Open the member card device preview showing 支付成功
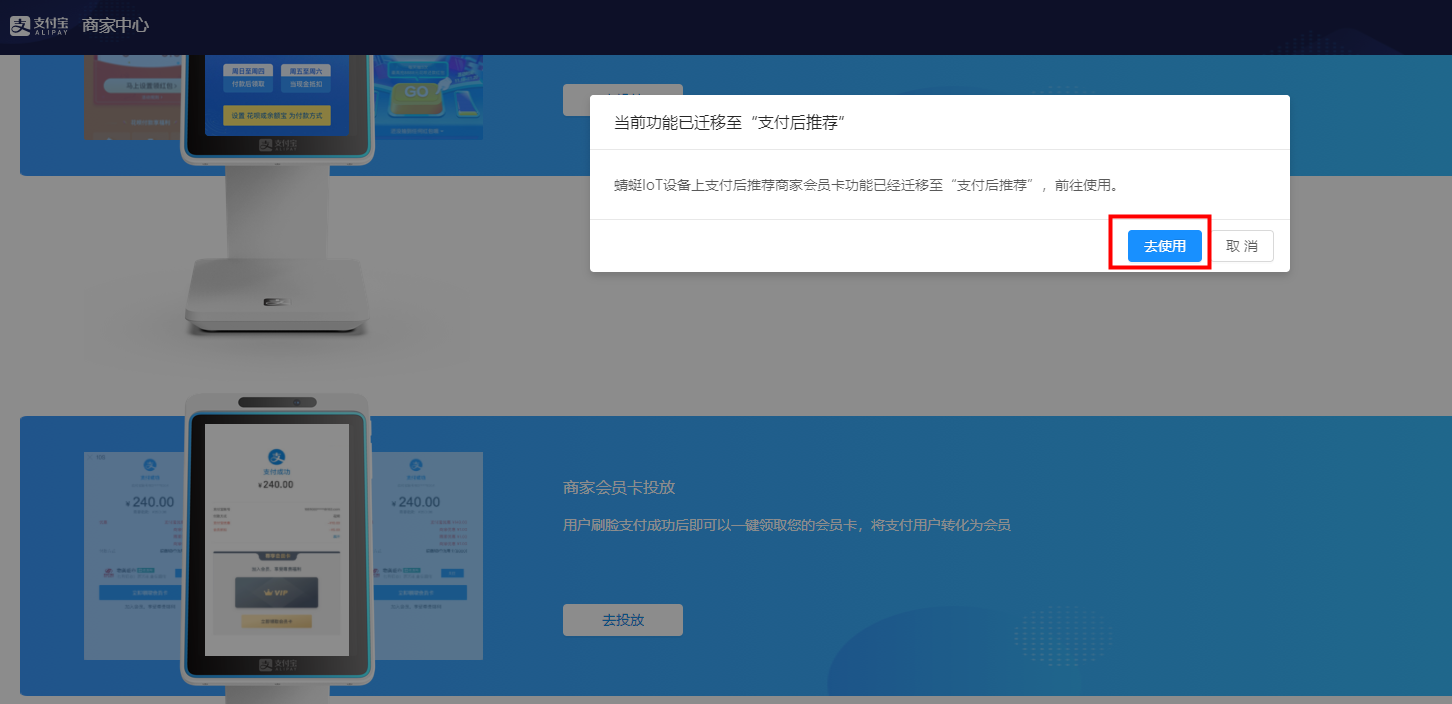Image resolution: width=1452 pixels, height=704 pixels. pyautogui.click(x=277, y=540)
